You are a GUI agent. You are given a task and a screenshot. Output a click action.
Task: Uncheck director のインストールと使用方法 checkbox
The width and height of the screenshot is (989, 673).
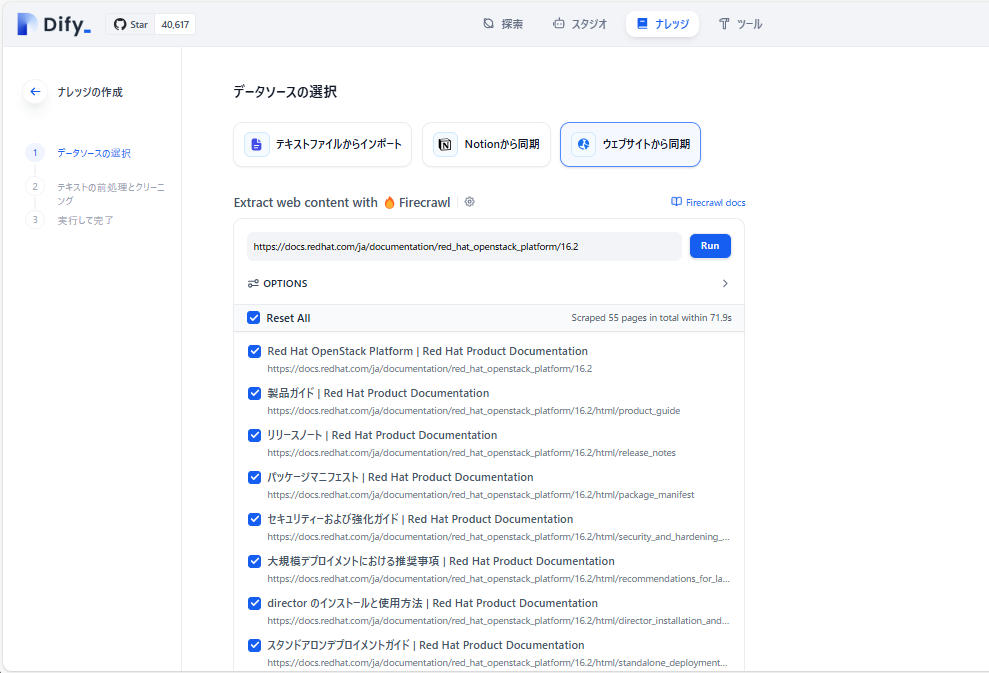pos(255,604)
